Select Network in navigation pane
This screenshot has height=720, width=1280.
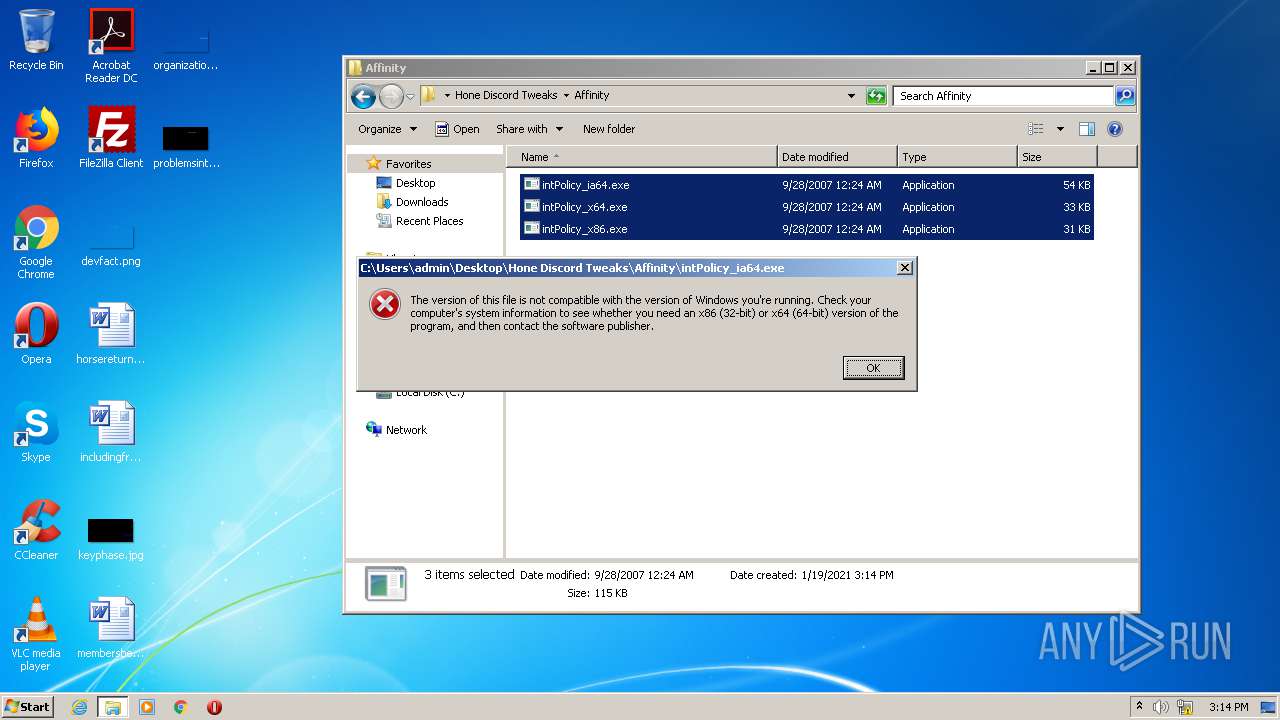406,430
